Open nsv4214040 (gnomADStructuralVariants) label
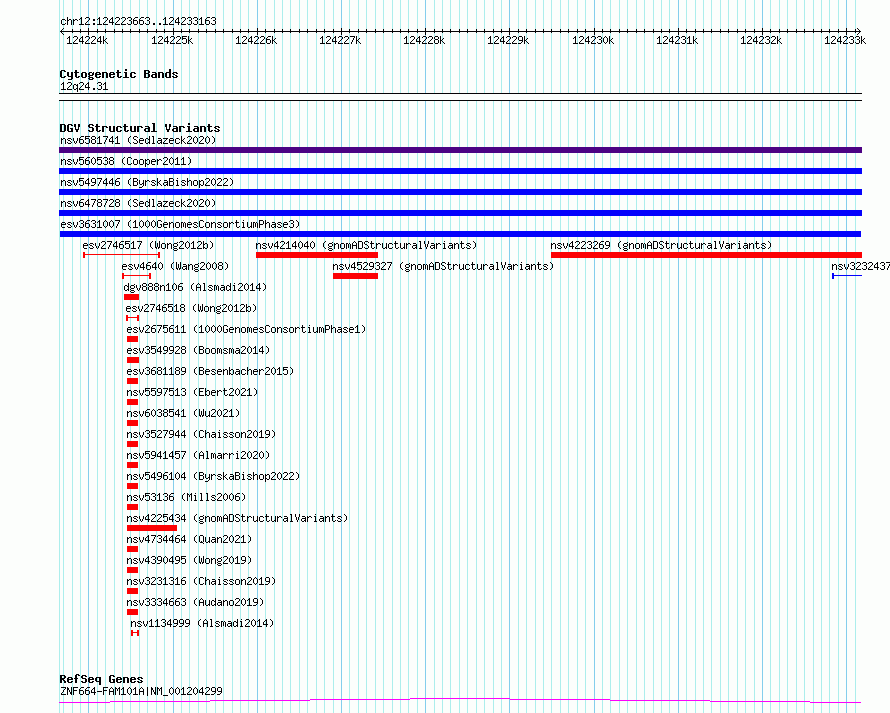Viewport: 890px width, 713px height. pos(366,245)
